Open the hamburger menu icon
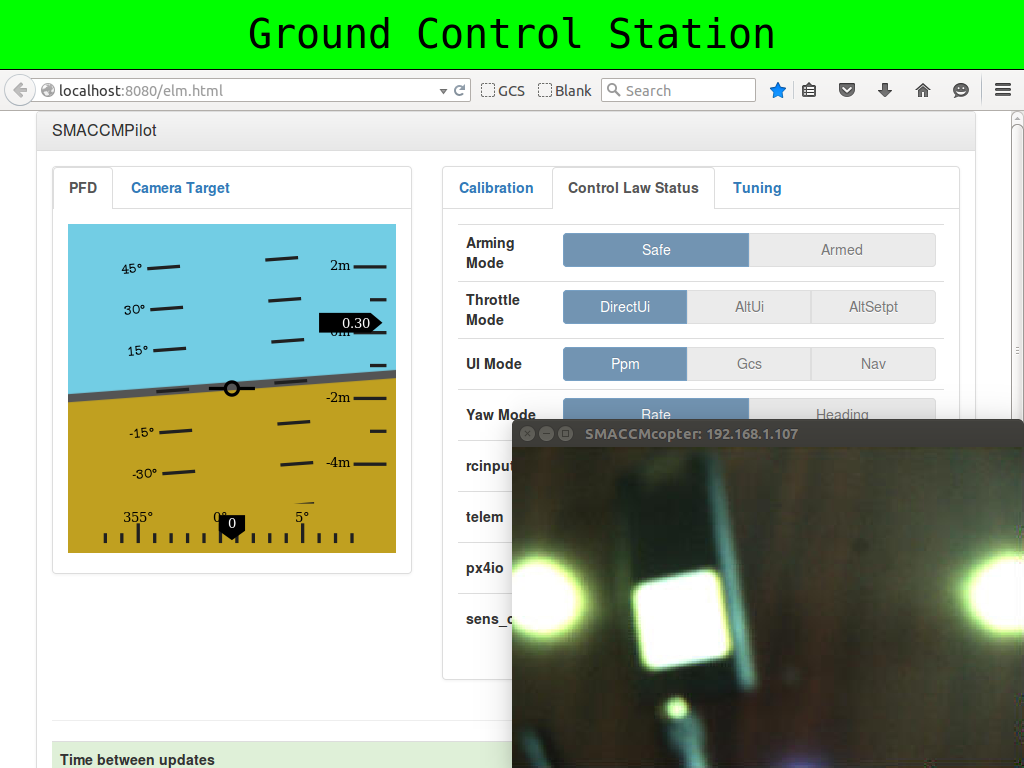This screenshot has width=1024, height=768. point(1003,90)
